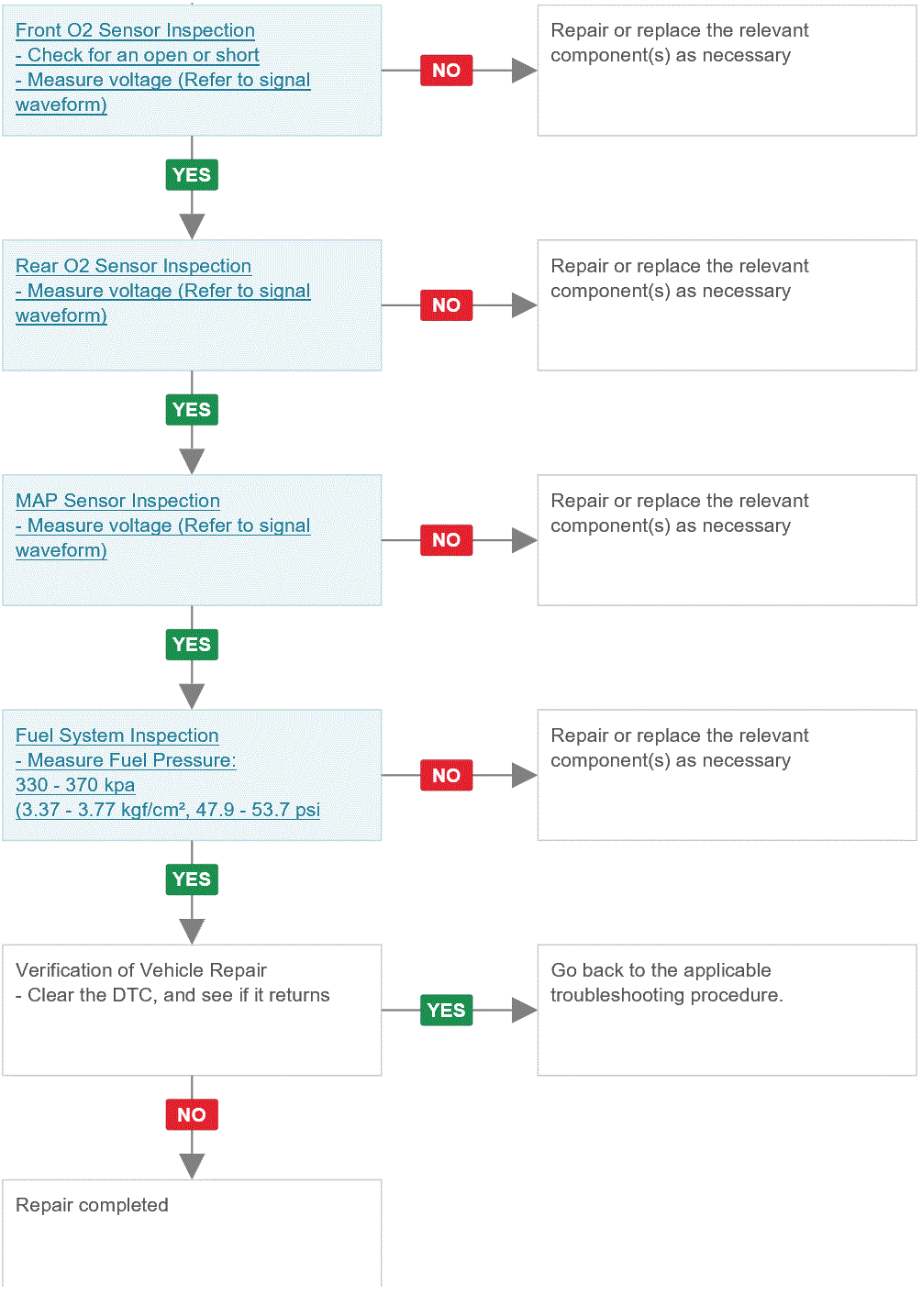Image resolution: width=922 pixels, height=1316 pixels.
Task: Click the 'Repair completed' box
Action: [192, 1233]
